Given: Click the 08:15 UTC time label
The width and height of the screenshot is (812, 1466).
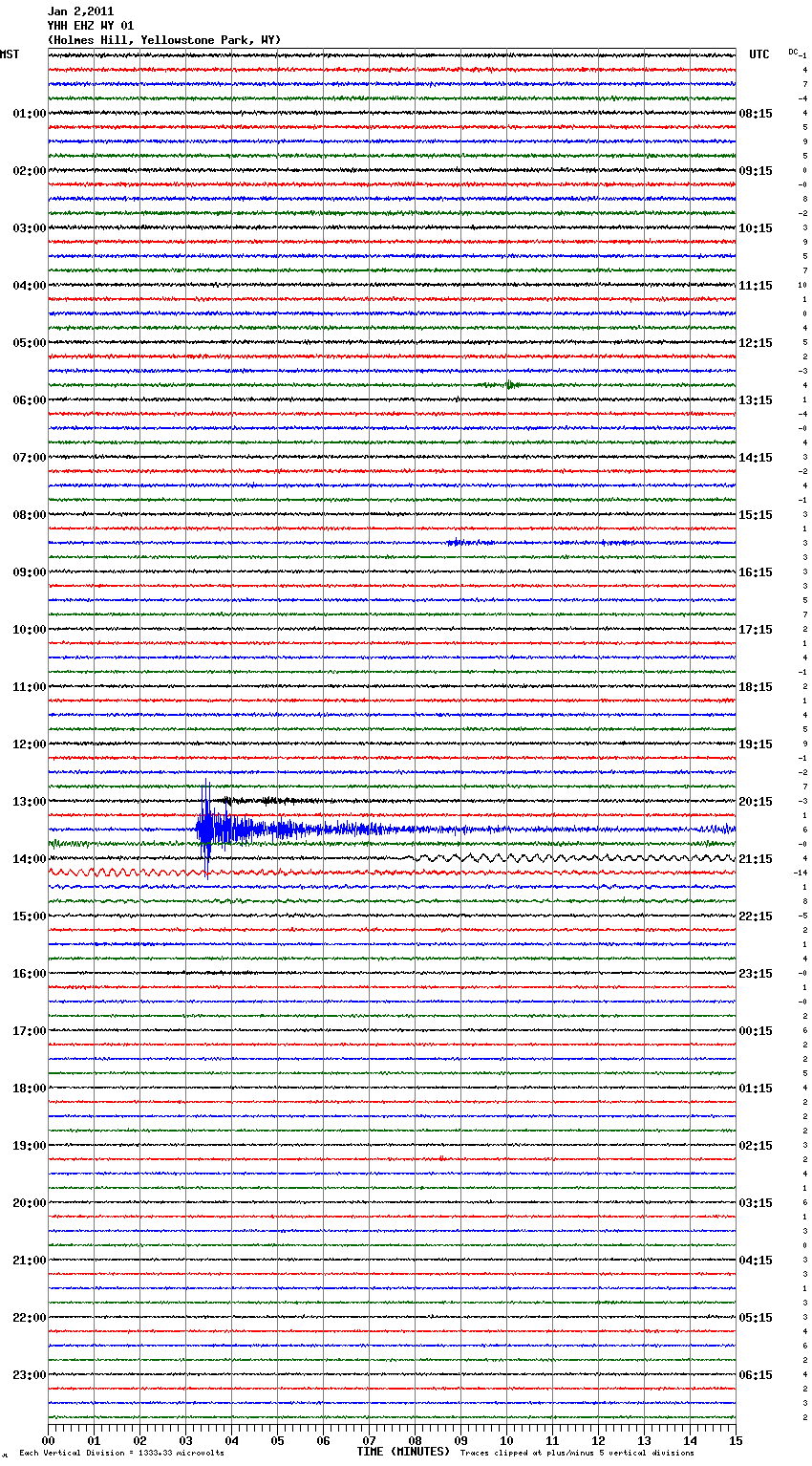Looking at the screenshot, I should (x=756, y=114).
